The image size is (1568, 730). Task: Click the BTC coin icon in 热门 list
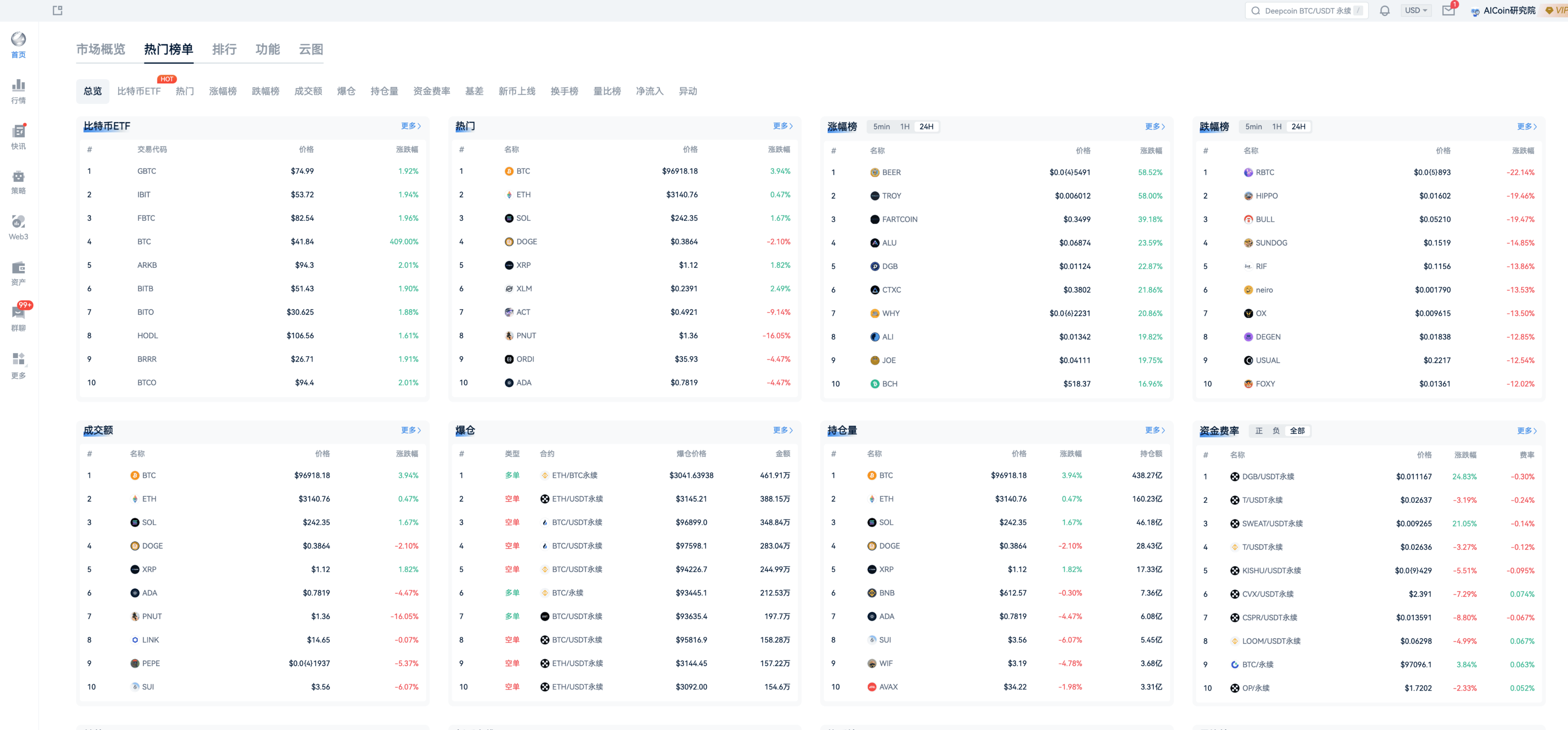click(509, 171)
